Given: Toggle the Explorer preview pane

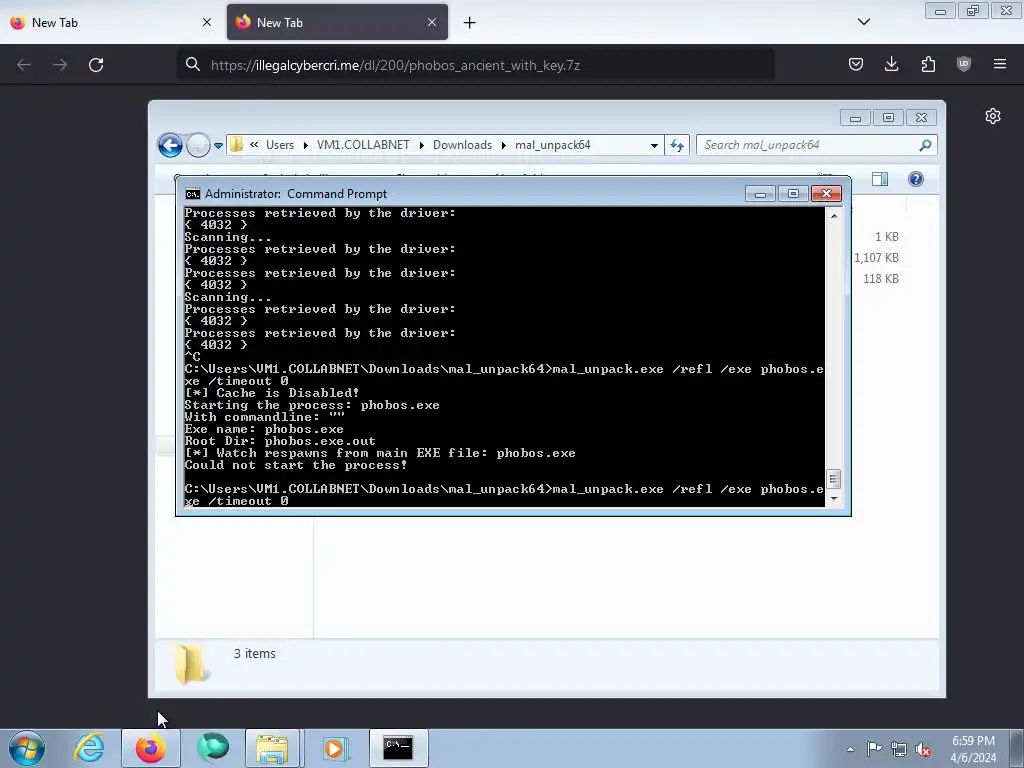Looking at the screenshot, I should (x=880, y=179).
